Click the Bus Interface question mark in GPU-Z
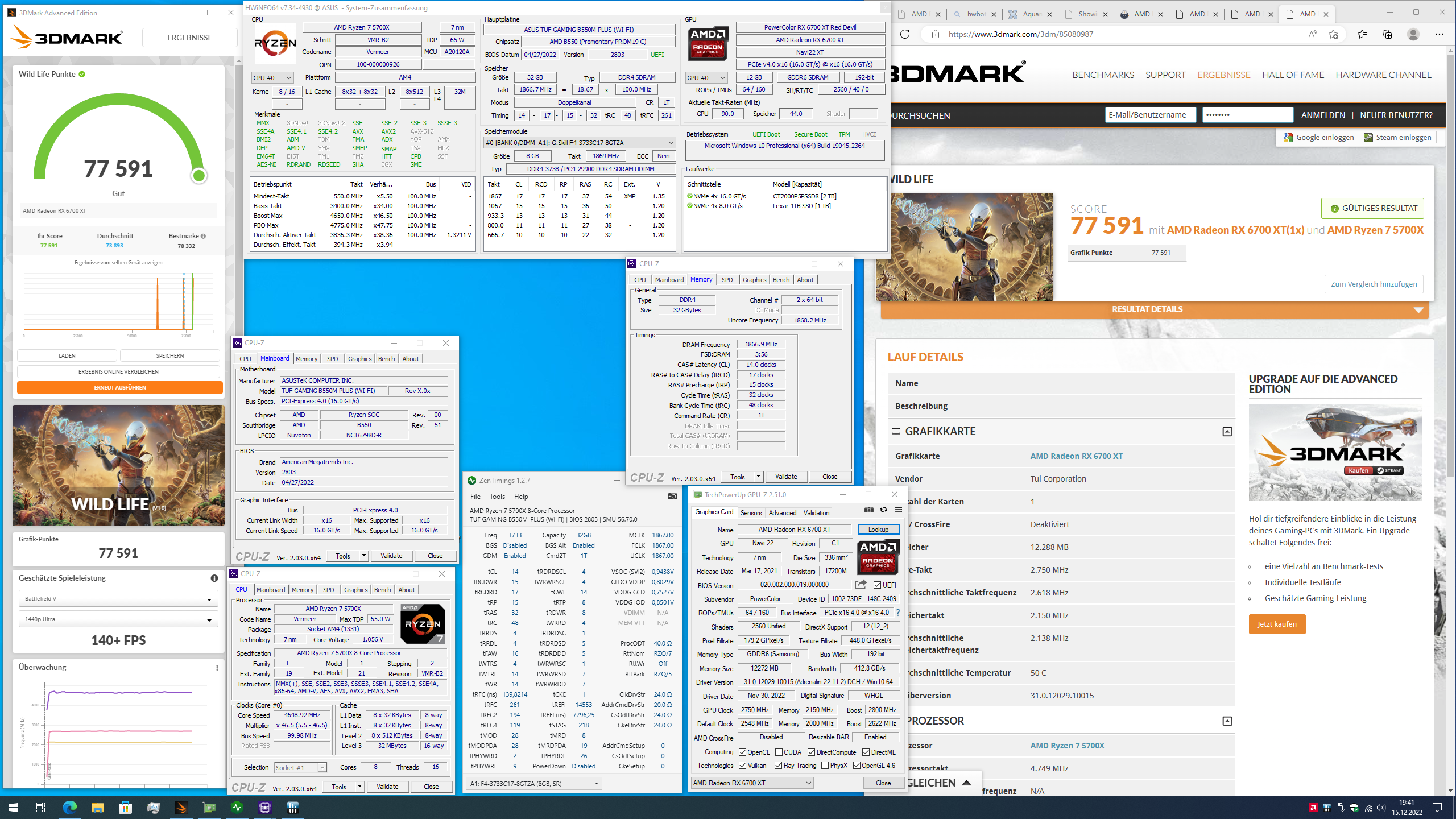This screenshot has height=819, width=1456. click(898, 613)
